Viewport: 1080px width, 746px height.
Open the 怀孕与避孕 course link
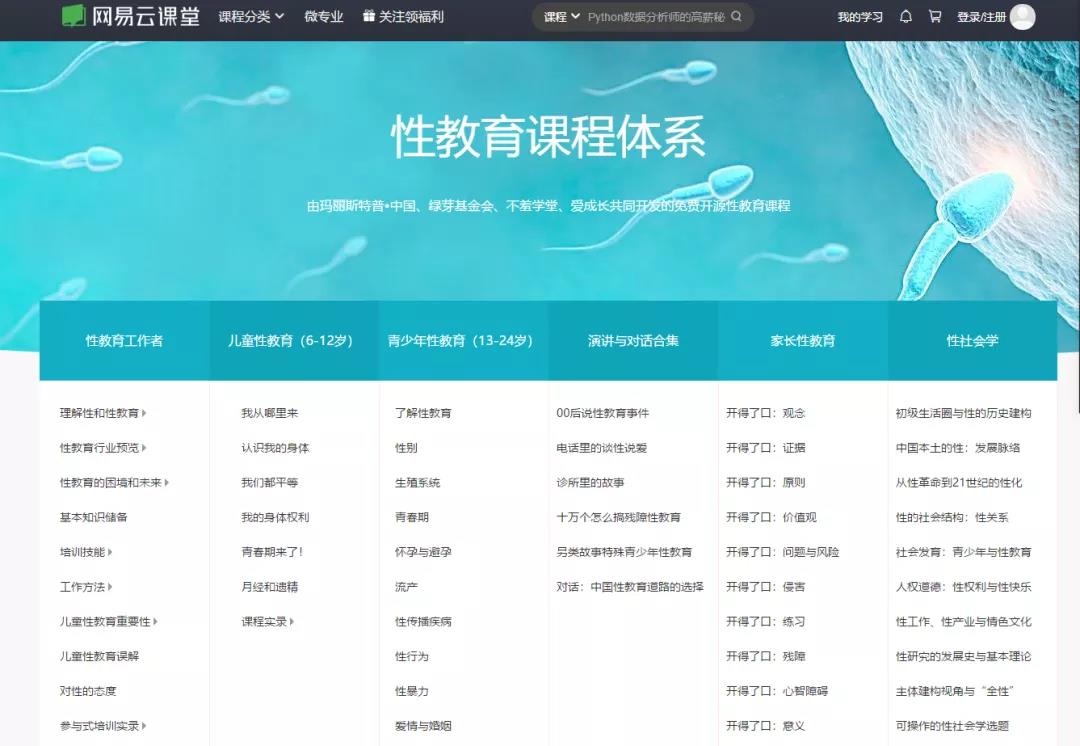[x=423, y=552]
